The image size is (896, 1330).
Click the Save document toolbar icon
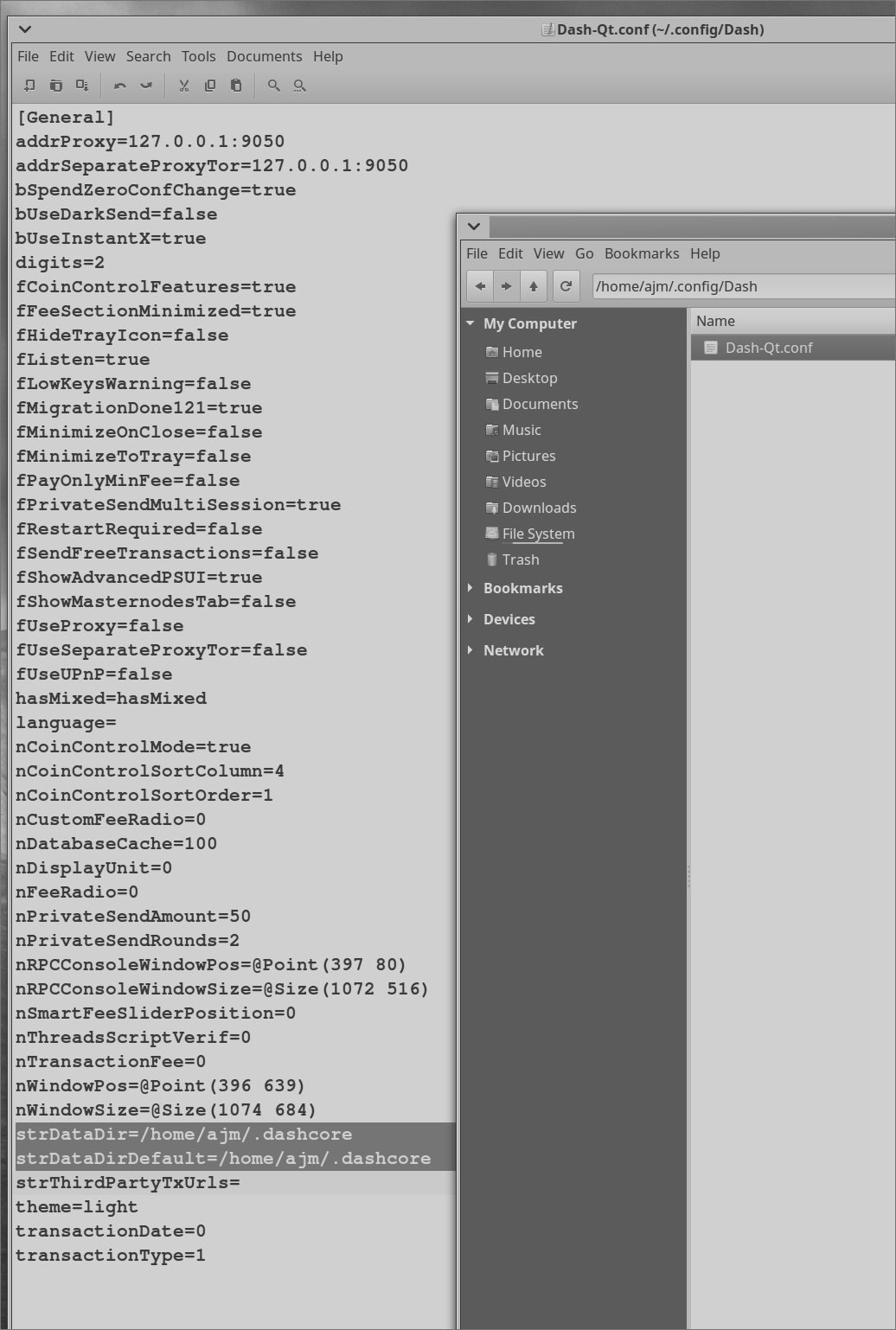[x=82, y=86]
